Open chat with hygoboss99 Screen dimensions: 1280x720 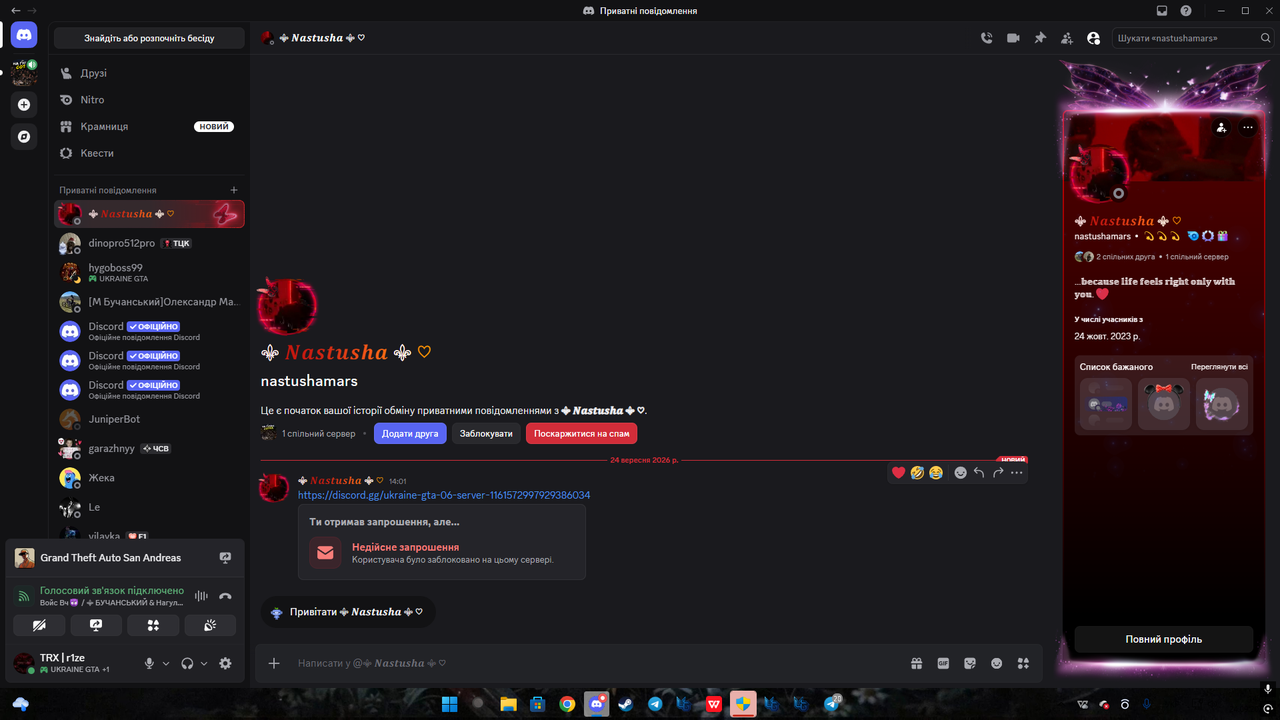[149, 273]
